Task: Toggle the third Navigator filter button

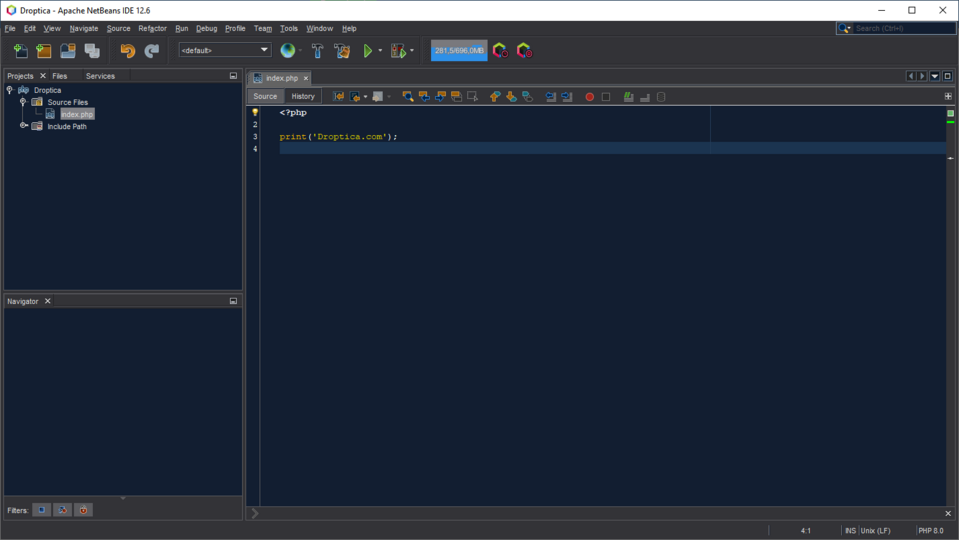Action: click(x=83, y=510)
